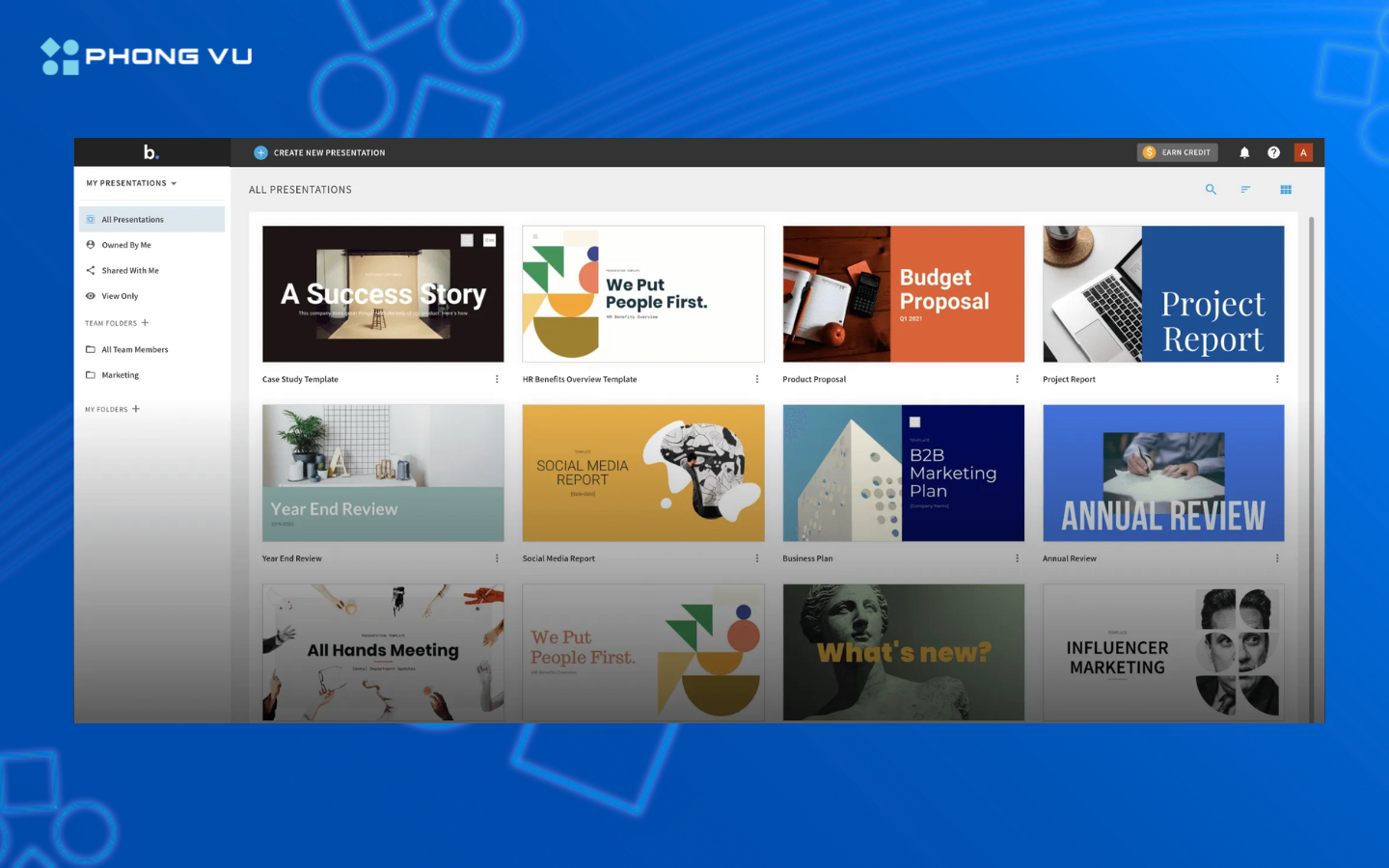Open the Marketing folder icon
The height and width of the screenshot is (868, 1389).
[x=91, y=374]
